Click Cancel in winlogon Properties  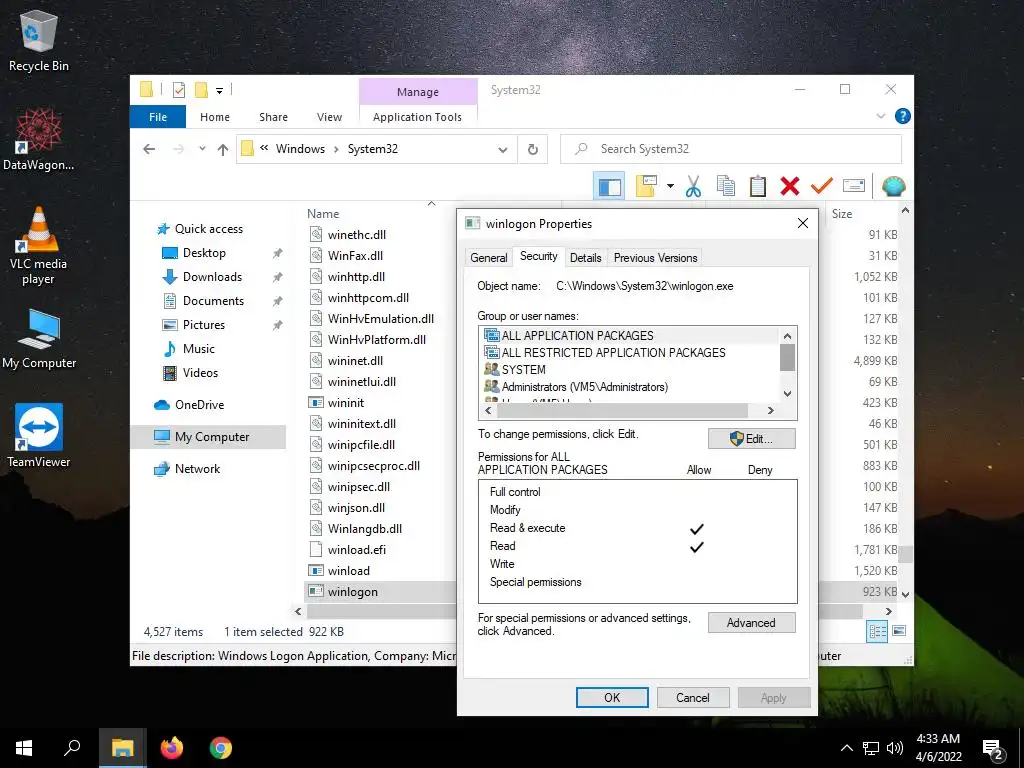692,697
